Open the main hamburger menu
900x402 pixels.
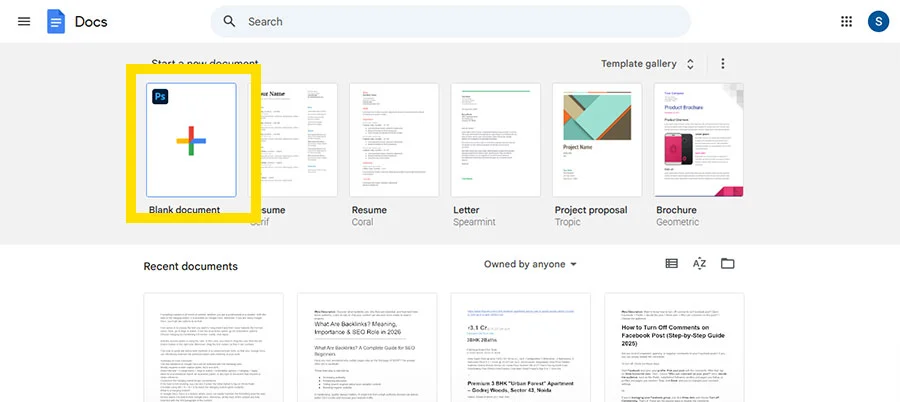pos(24,22)
